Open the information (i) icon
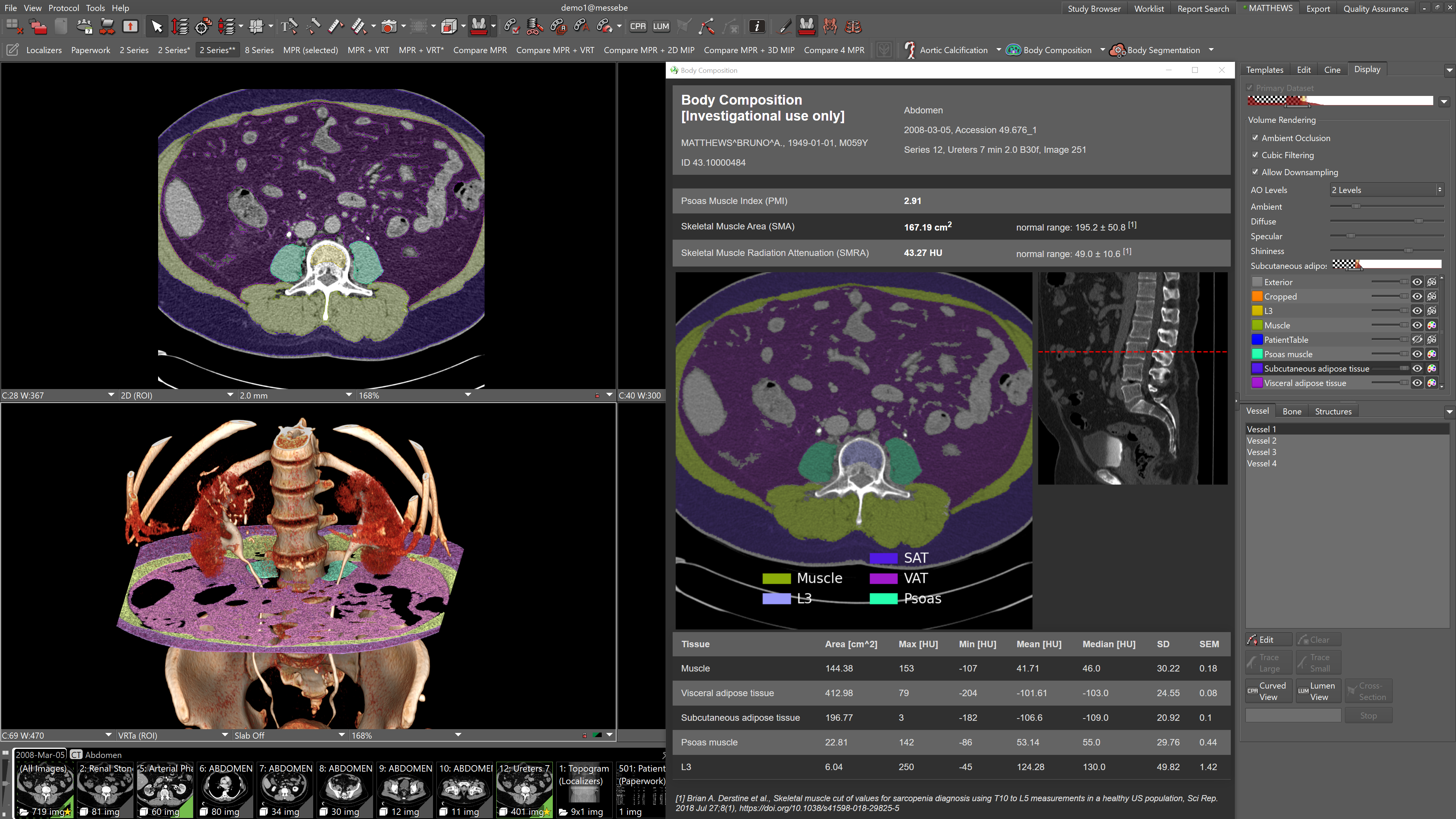This screenshot has height=819, width=1456. tap(757, 27)
